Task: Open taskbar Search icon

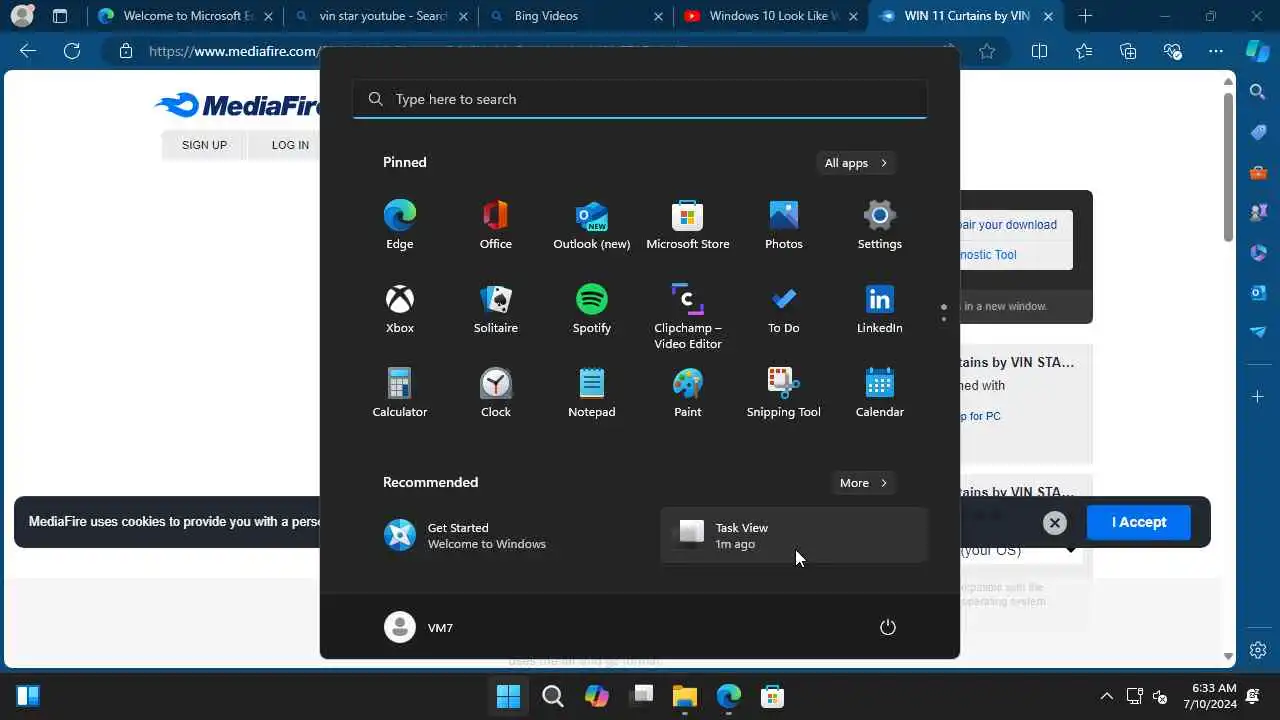Action: [552, 696]
